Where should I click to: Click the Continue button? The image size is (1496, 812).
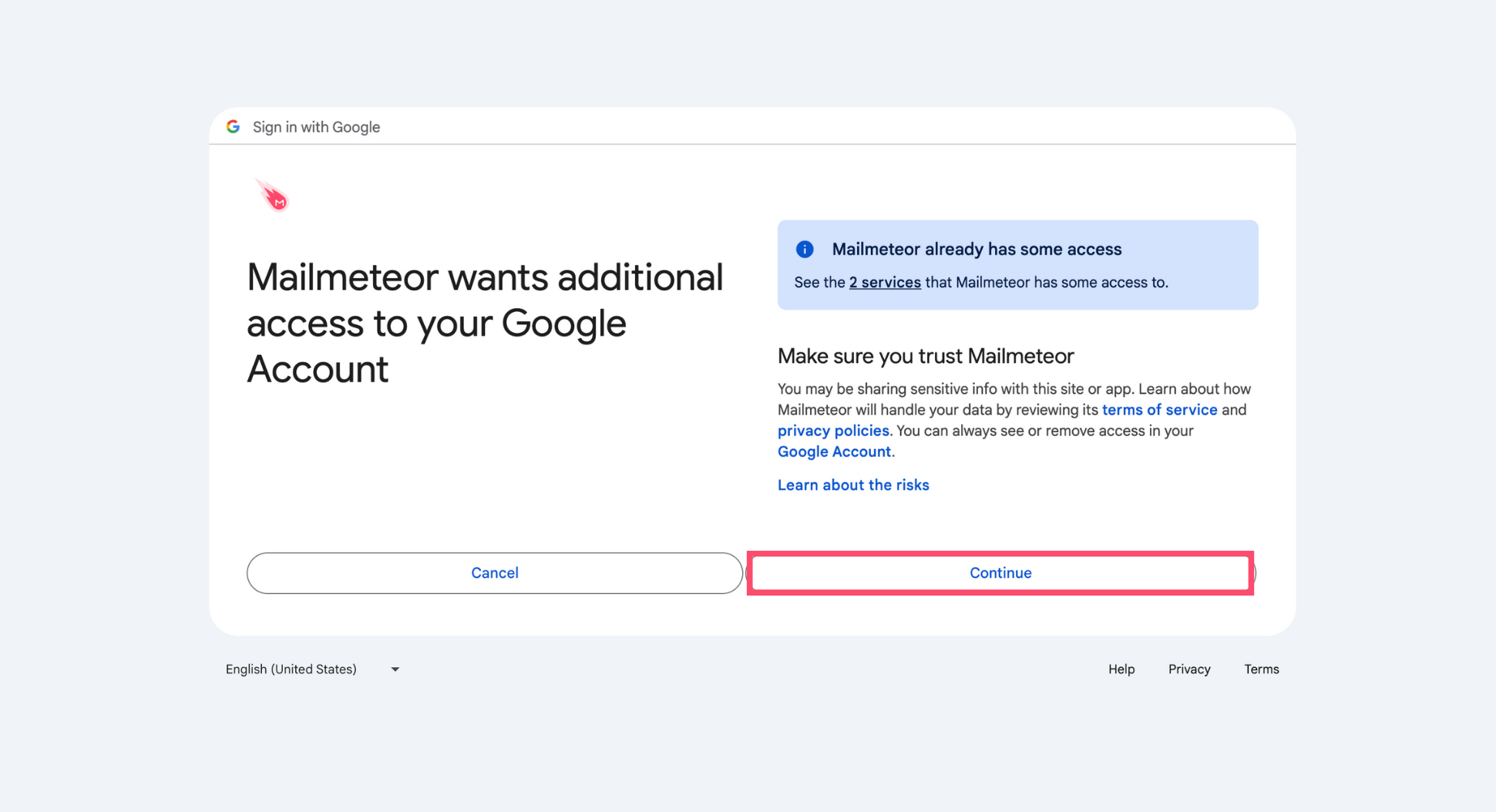click(x=1000, y=573)
